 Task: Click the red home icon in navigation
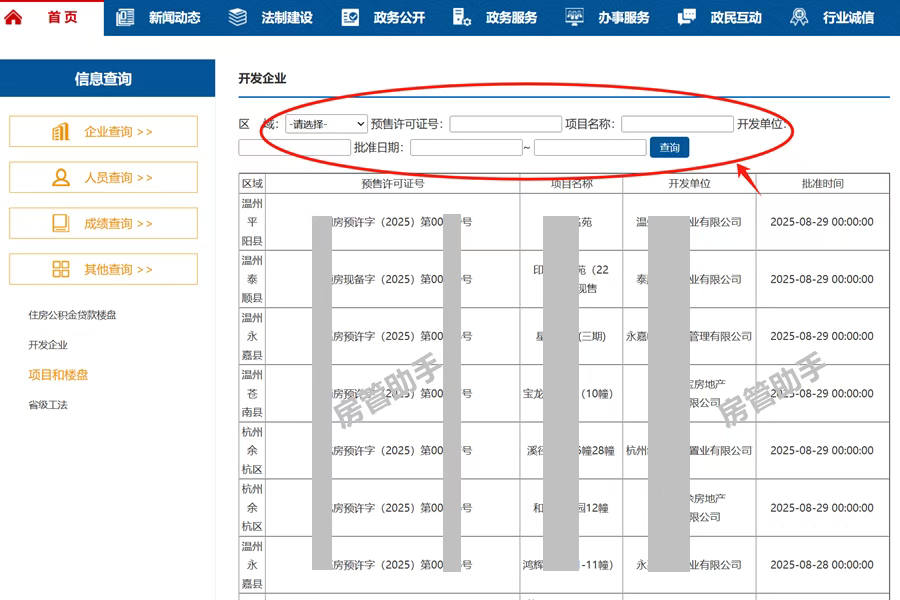tap(14, 17)
